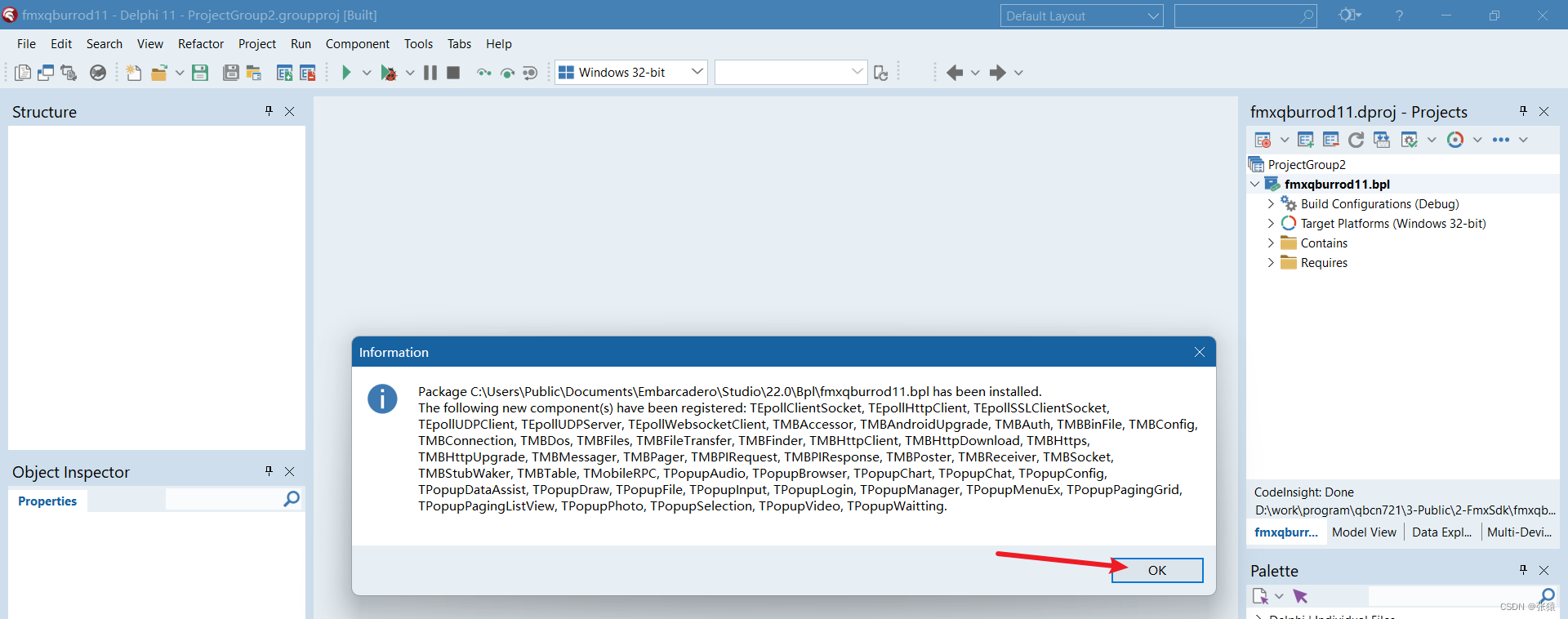Open the File menu

pos(26,44)
